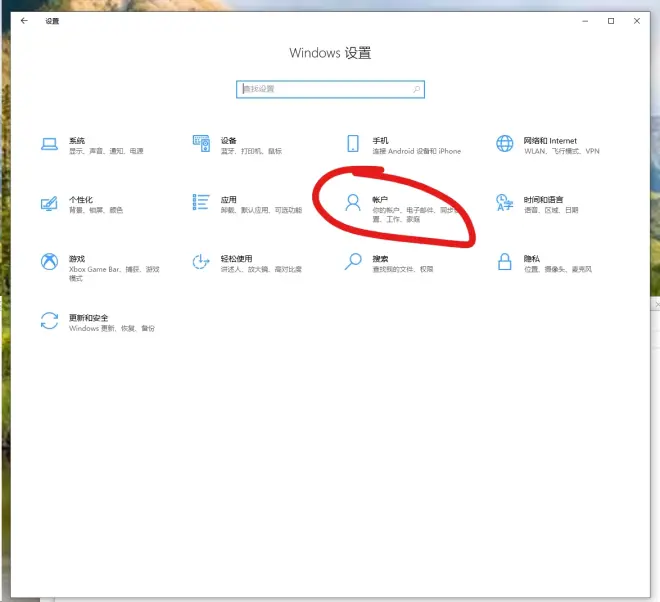Click the 应用 title text
660x602 pixels.
click(x=229, y=200)
